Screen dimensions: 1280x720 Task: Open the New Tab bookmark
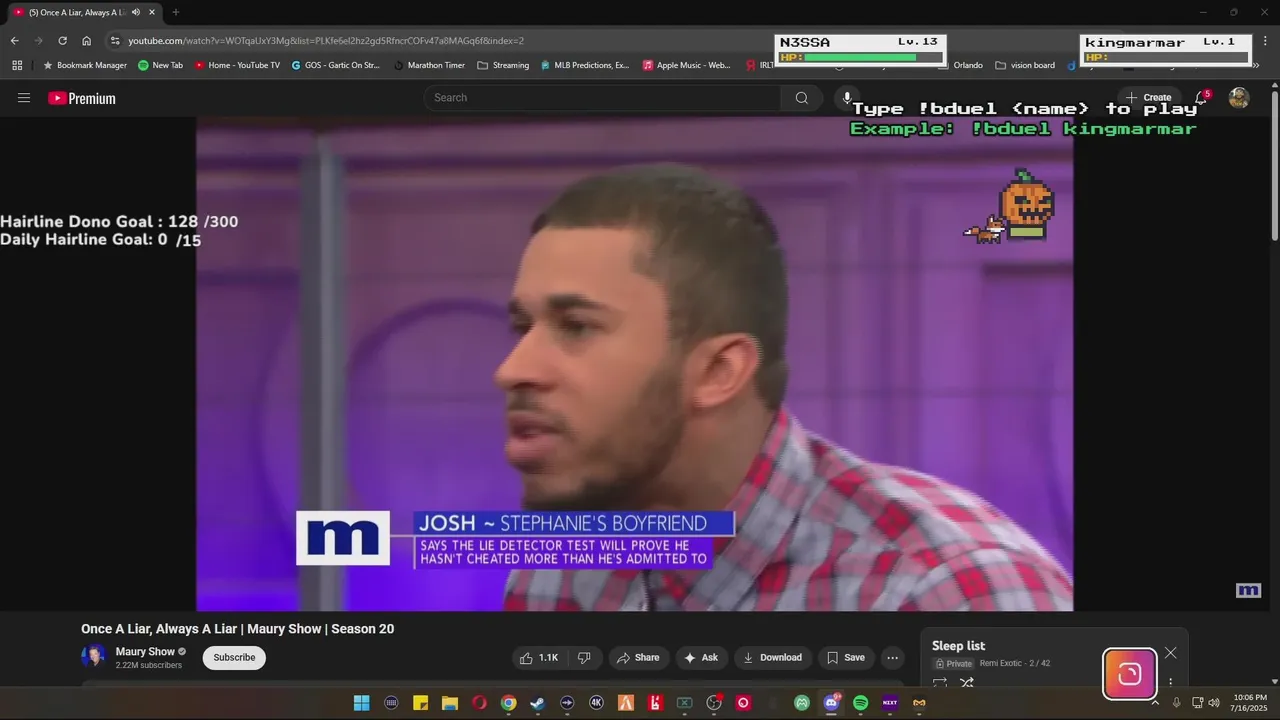pos(160,65)
